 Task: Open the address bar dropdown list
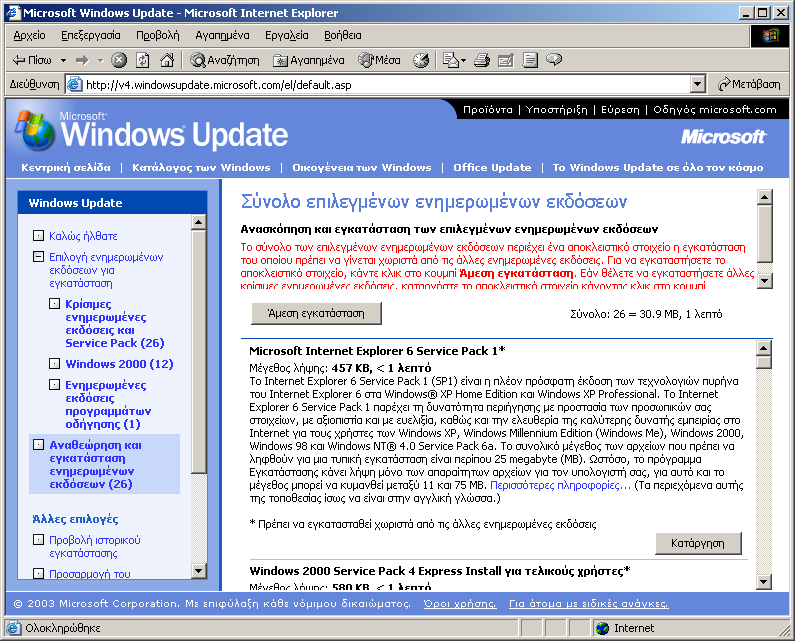click(698, 84)
